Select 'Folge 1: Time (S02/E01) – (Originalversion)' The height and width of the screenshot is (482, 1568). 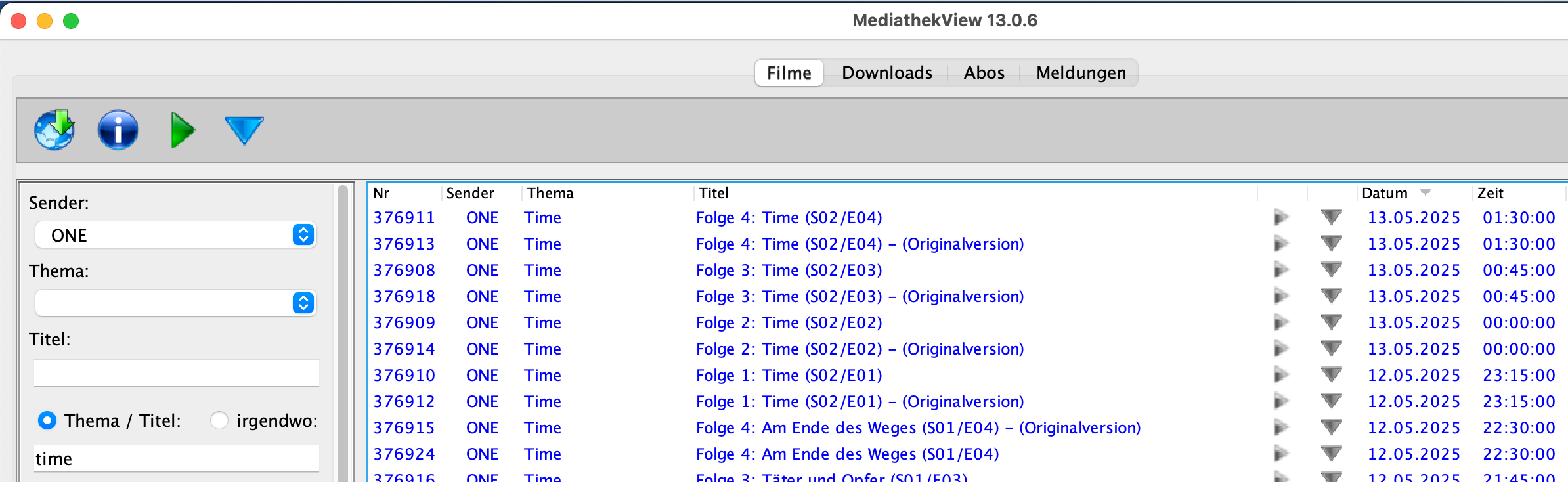pos(860,401)
